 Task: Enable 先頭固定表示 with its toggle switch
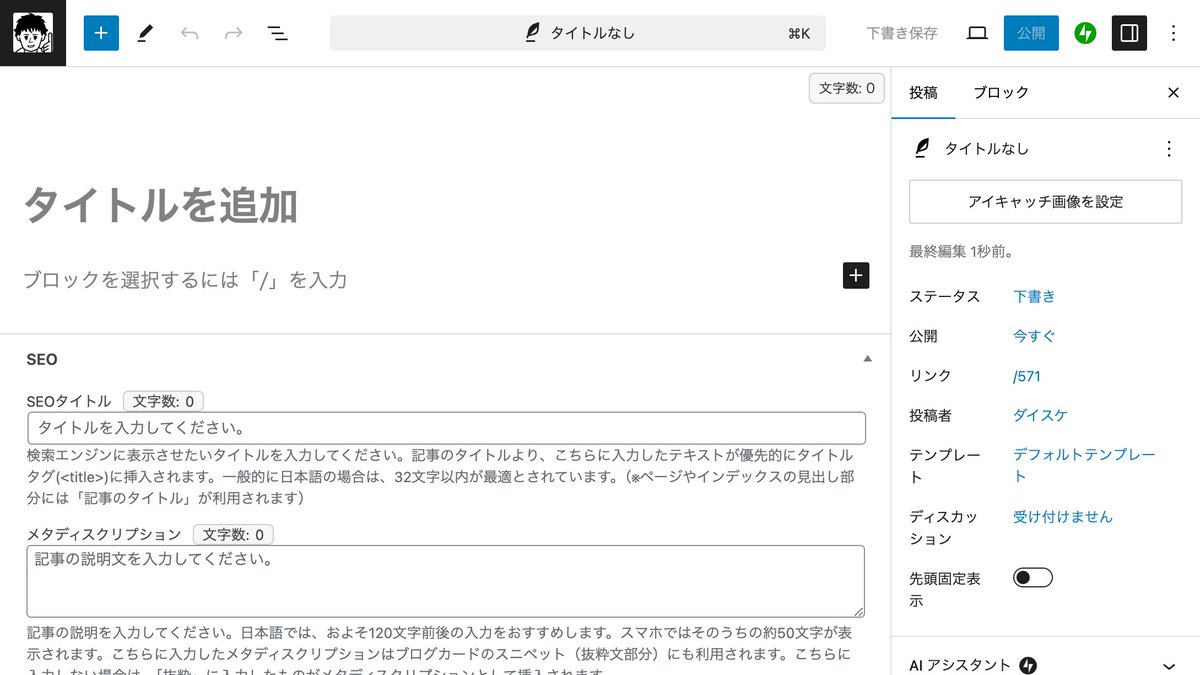[1031, 577]
